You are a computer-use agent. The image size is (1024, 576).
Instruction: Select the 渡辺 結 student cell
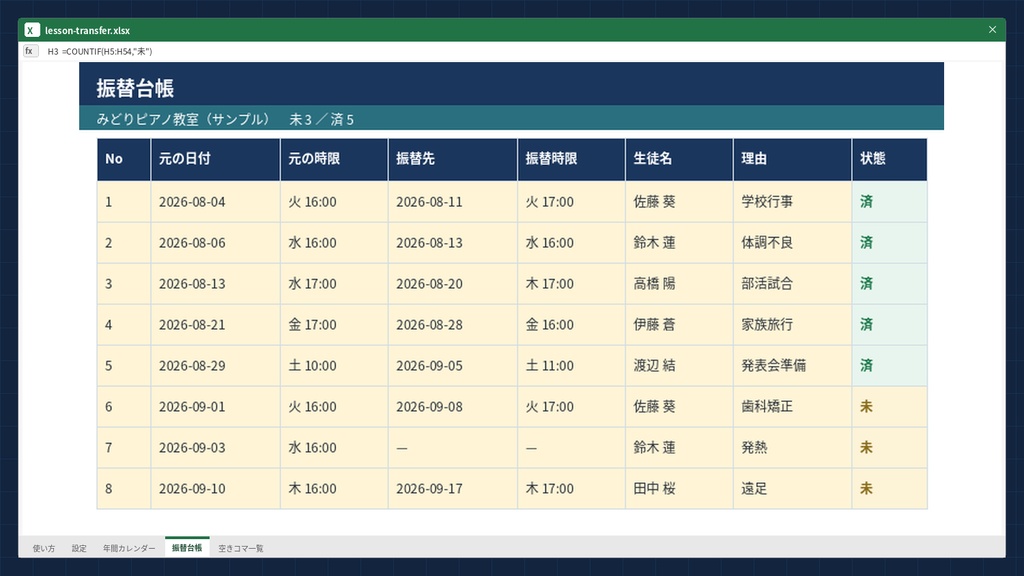[679, 366]
